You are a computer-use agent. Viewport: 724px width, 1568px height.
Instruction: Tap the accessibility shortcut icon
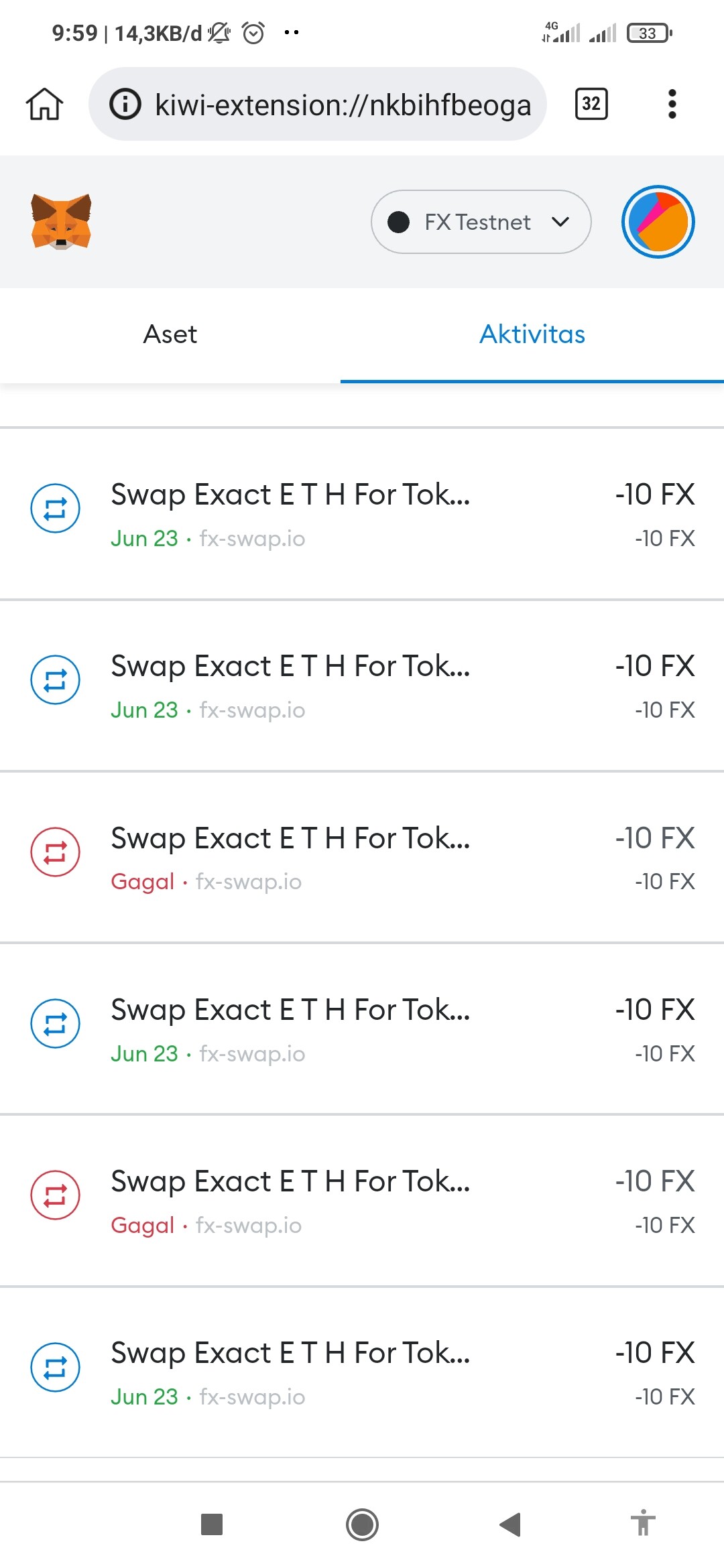click(x=643, y=1523)
